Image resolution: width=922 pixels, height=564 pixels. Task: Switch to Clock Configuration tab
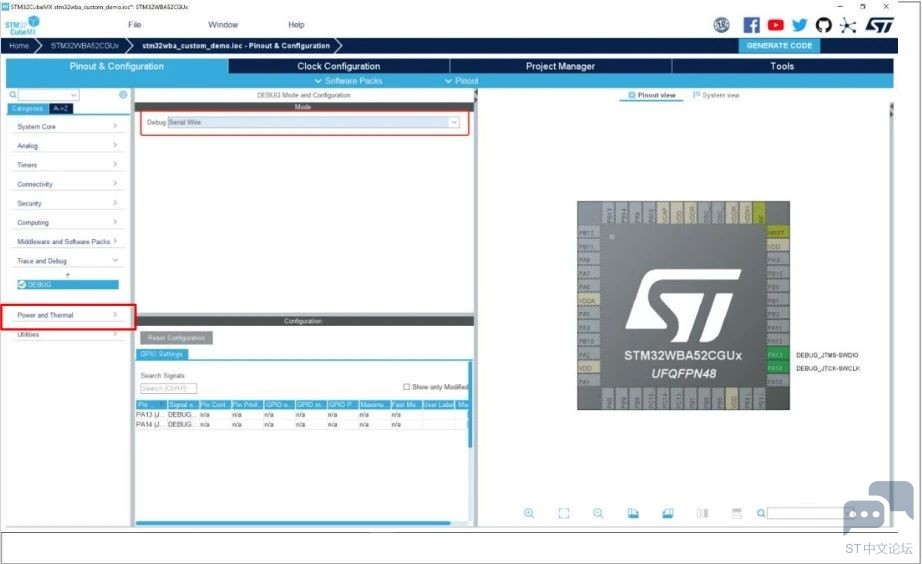339,66
